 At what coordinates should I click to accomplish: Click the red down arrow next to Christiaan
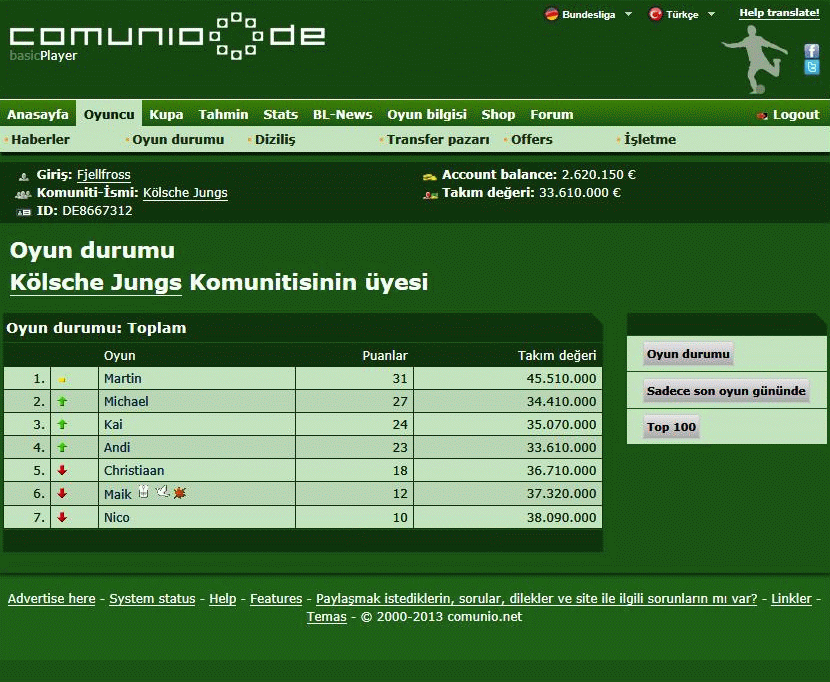click(62, 471)
